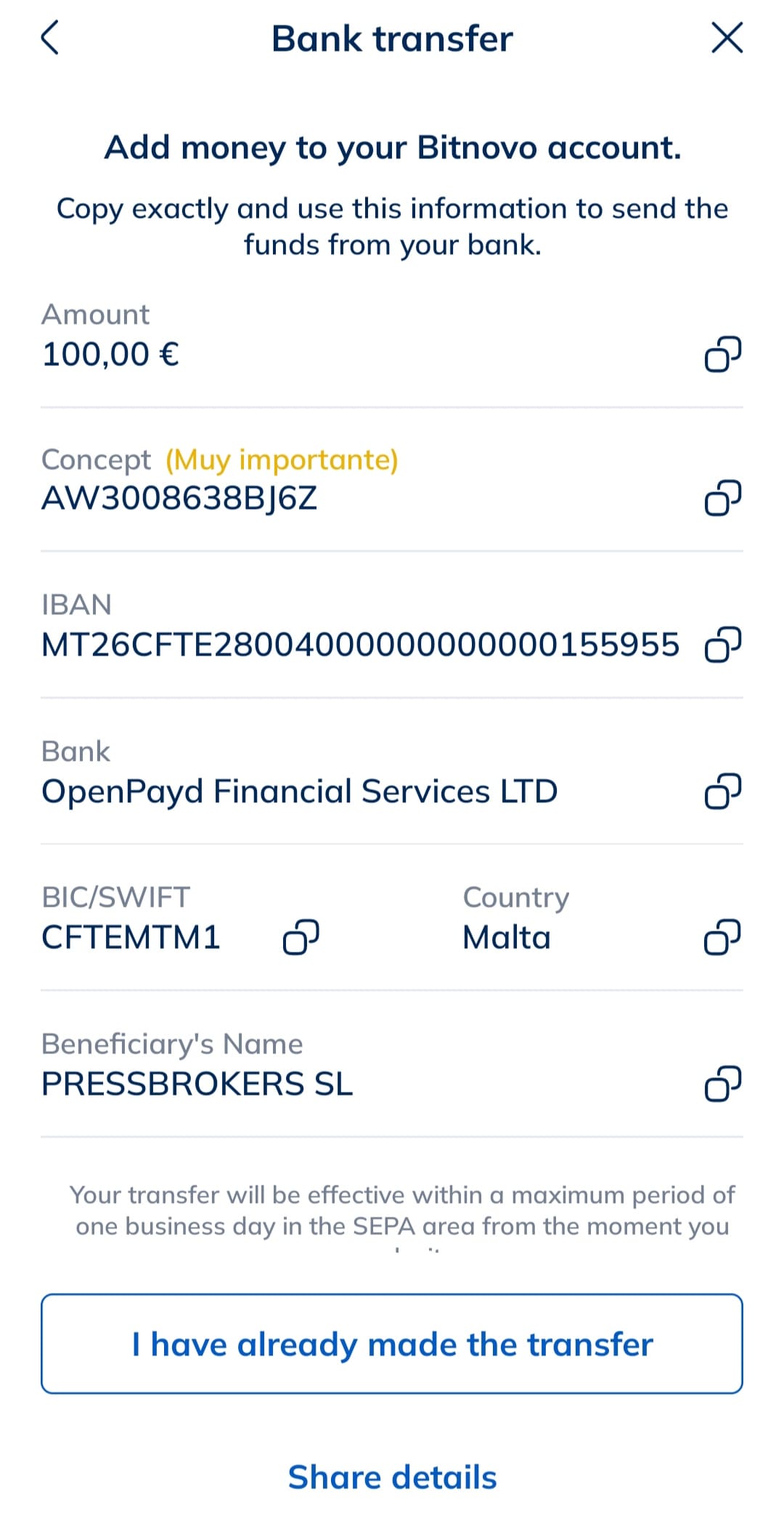Screen dimensions: 784x1534
Task: Tap the SEPA transfer time notice
Action: (401, 1210)
